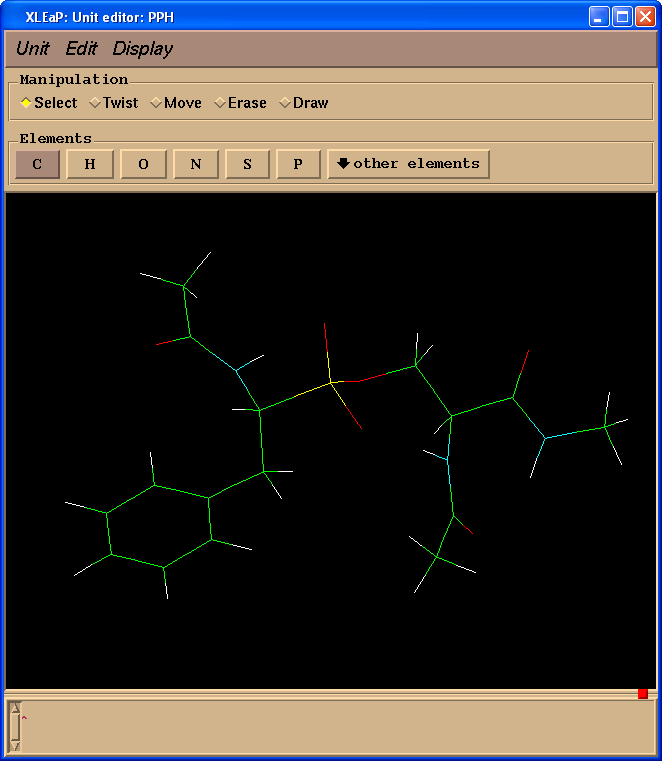Viewport: 662px width, 761px height.
Task: Expand the other elements dropdown
Action: [x=409, y=164]
